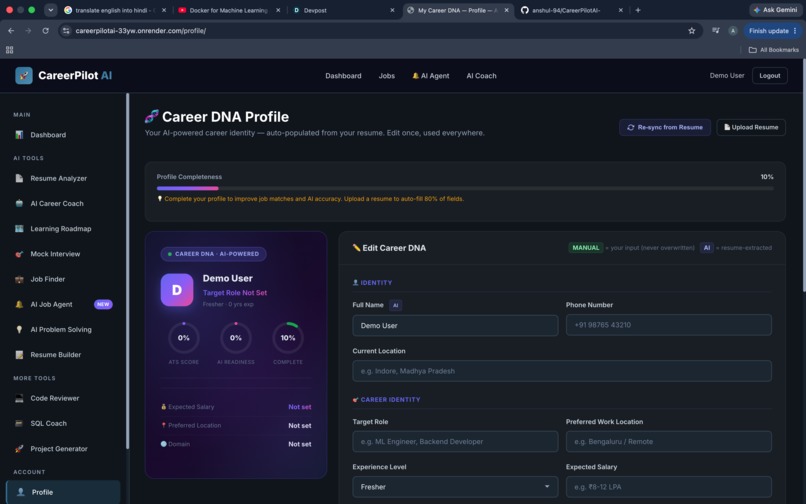Screen dimensions: 806x504
Task: Open Dashboard in the top navigation
Action: click(x=343, y=76)
